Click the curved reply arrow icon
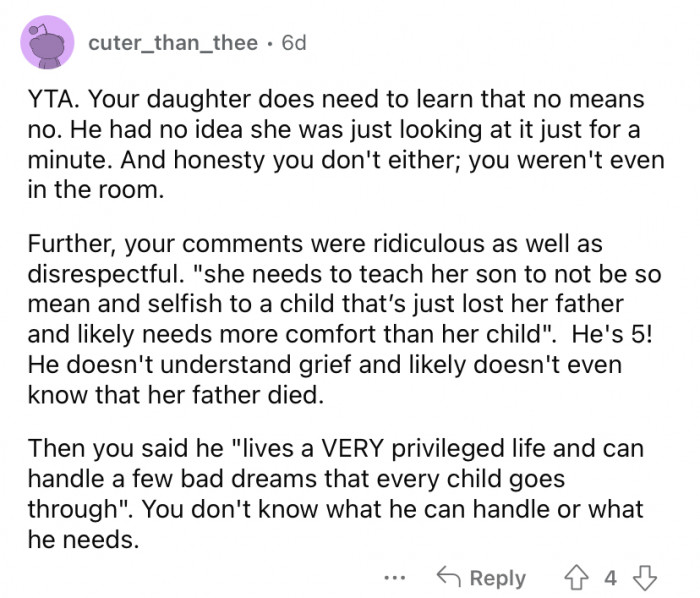 pyautogui.click(x=448, y=577)
